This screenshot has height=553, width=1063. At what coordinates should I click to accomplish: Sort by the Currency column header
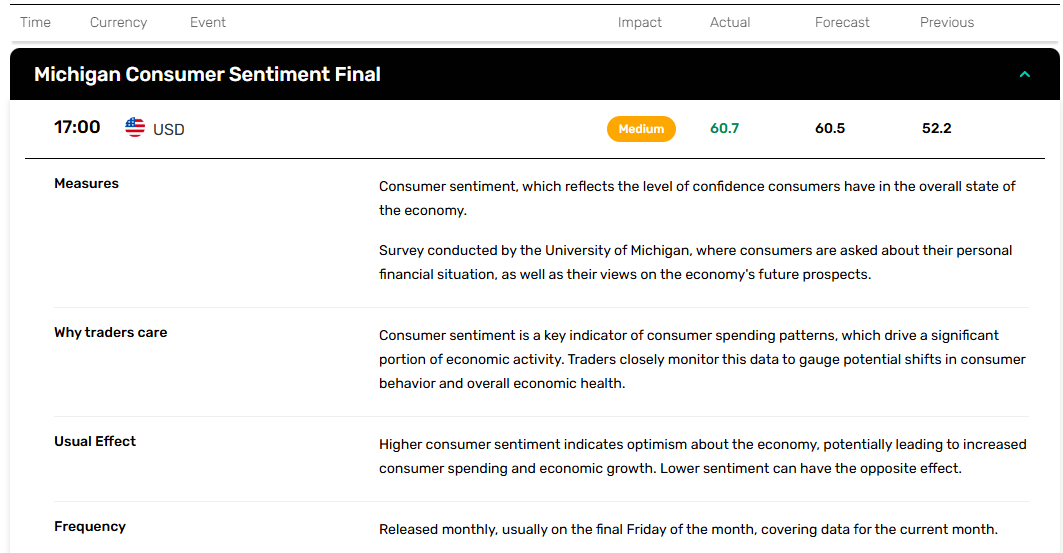[x=119, y=22]
